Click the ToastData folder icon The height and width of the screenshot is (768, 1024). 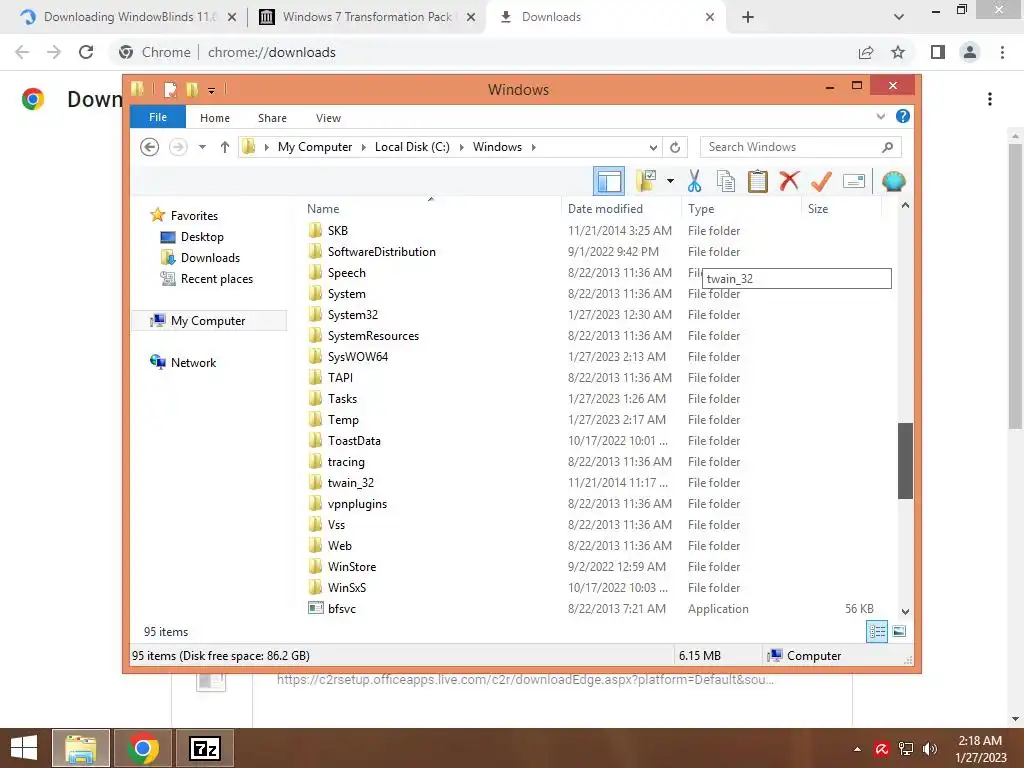point(315,440)
